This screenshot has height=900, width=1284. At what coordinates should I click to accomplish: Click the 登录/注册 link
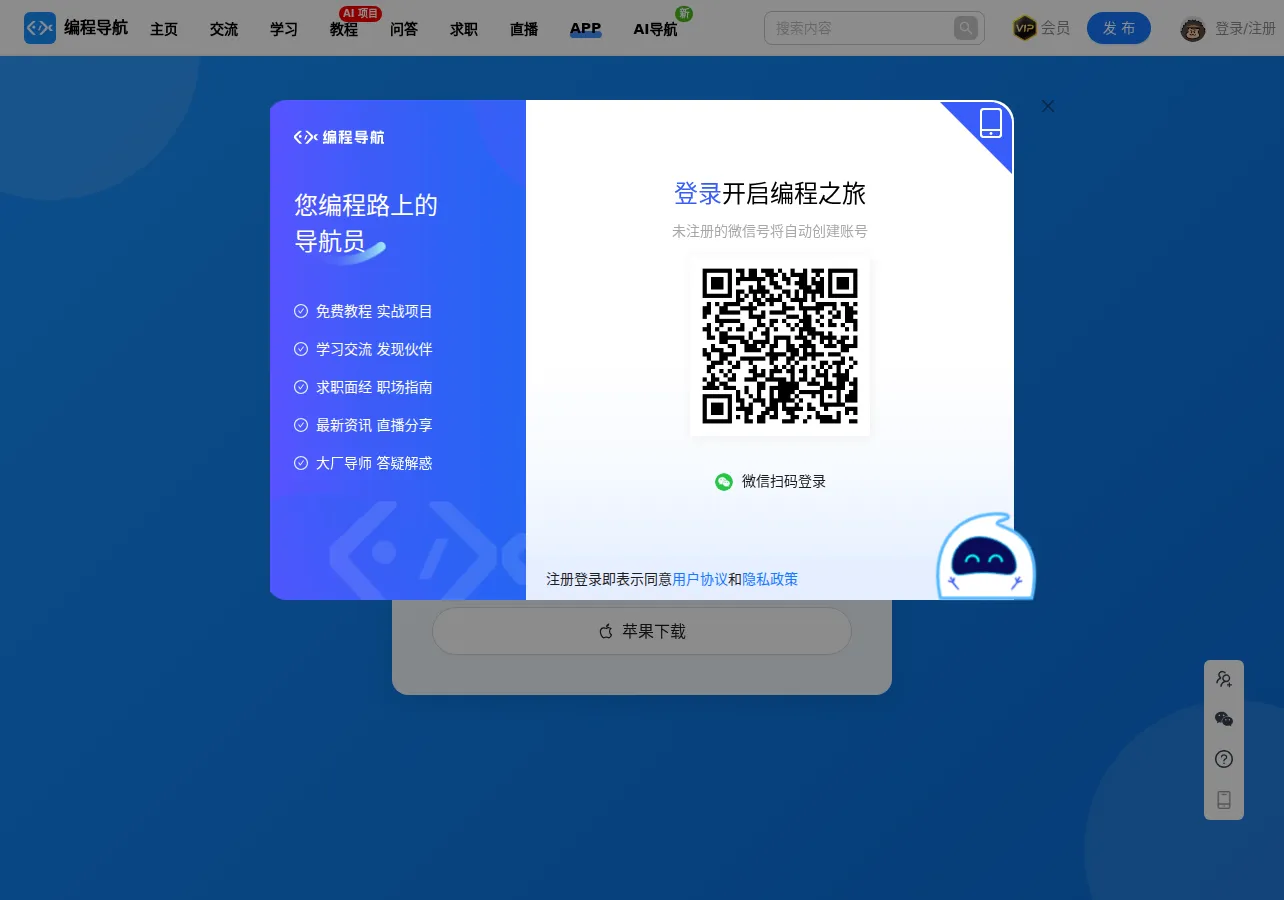[x=1245, y=29]
